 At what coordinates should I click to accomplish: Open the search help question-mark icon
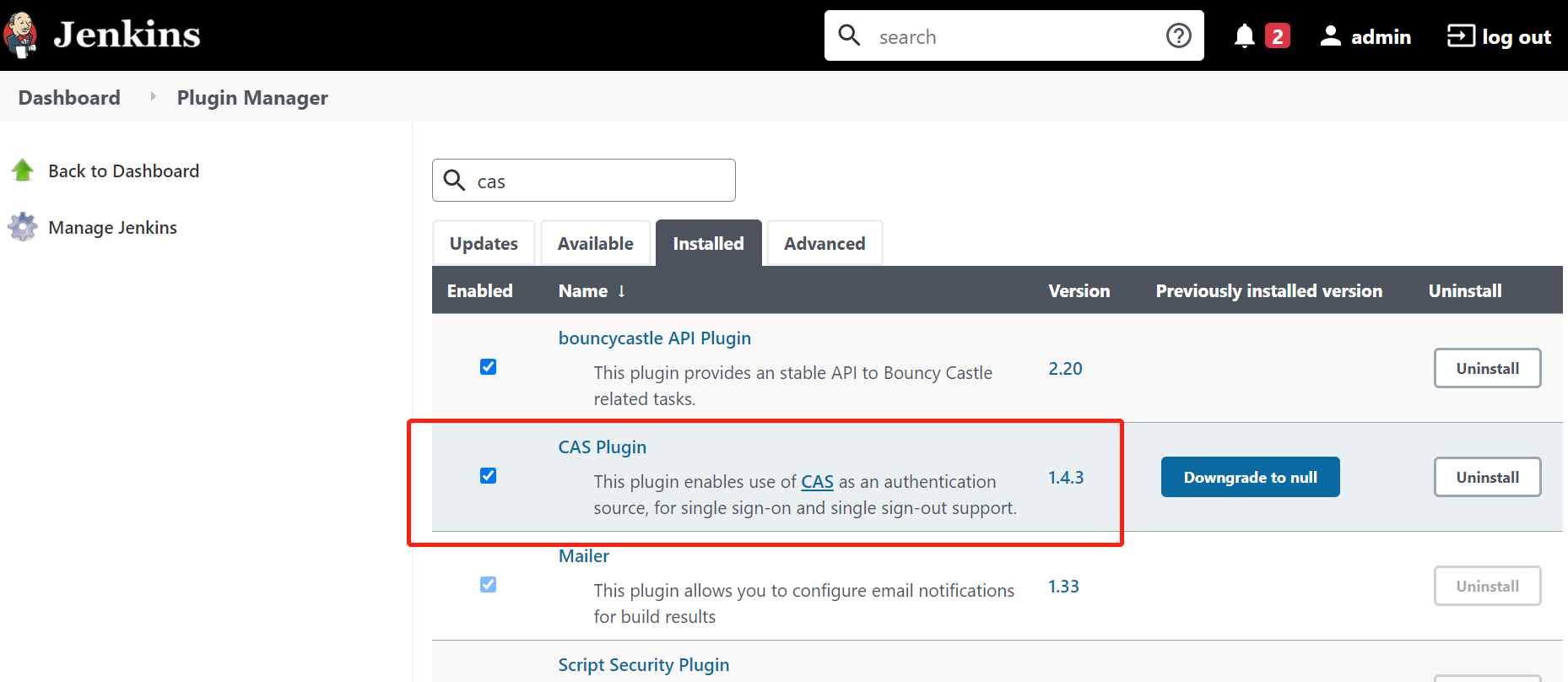1178,35
